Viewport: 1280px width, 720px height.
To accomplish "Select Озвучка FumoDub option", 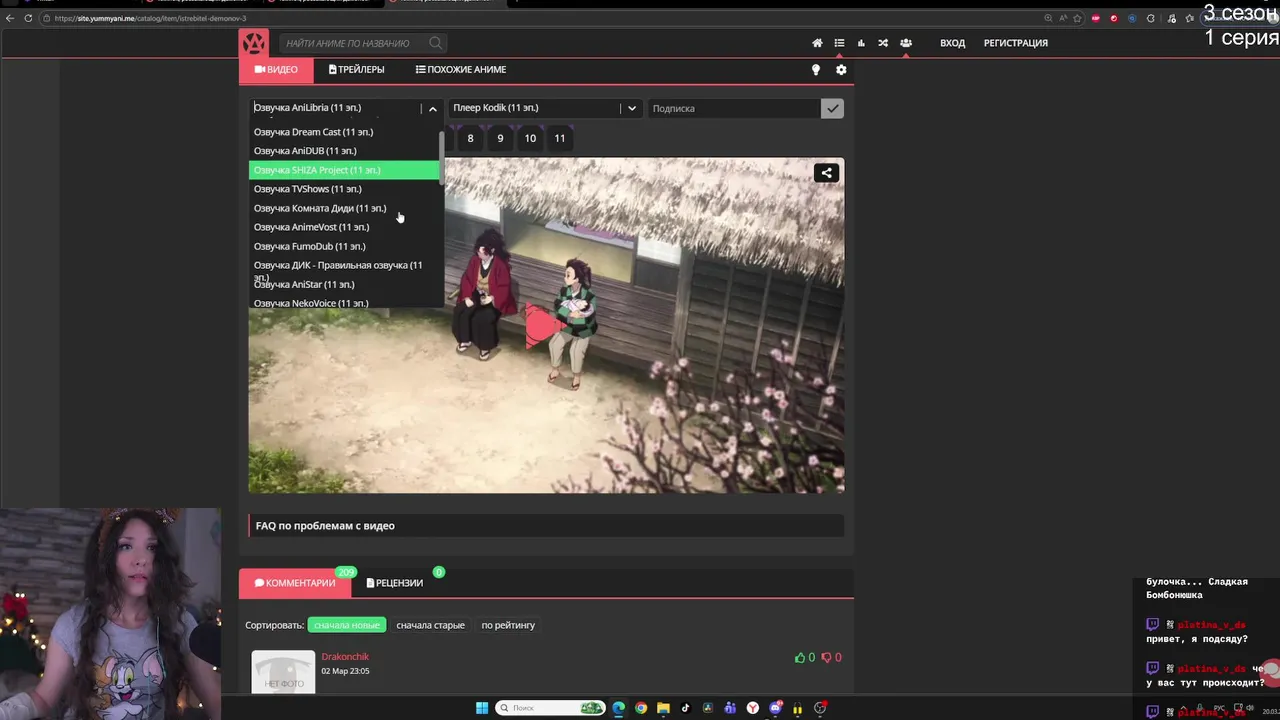I will click(x=343, y=246).
